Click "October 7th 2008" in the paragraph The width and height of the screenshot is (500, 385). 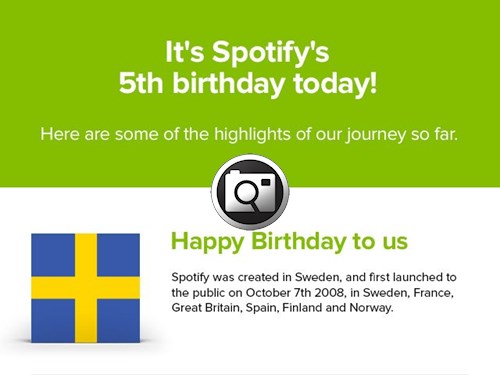click(x=295, y=293)
